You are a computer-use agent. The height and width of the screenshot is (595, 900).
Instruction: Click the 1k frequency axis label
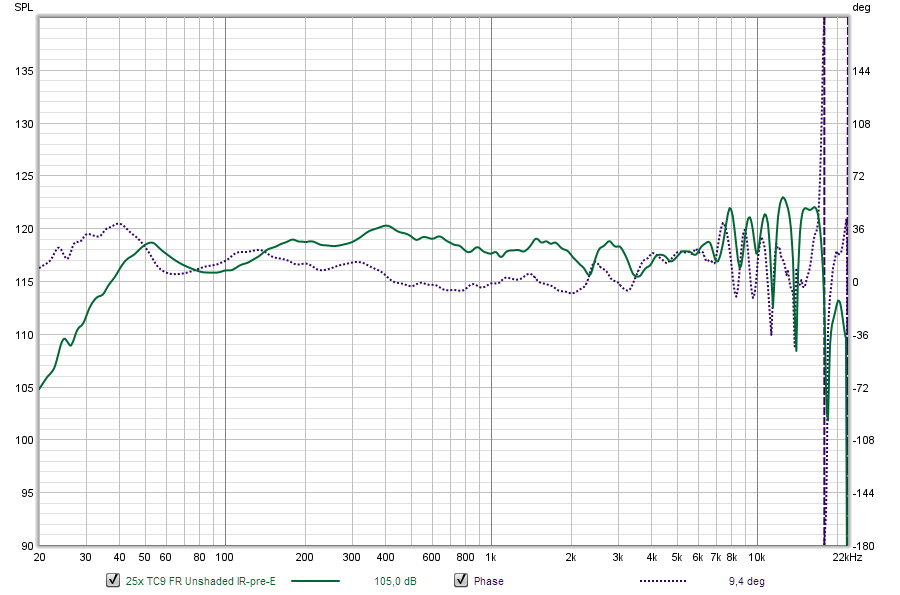pyautogui.click(x=491, y=557)
